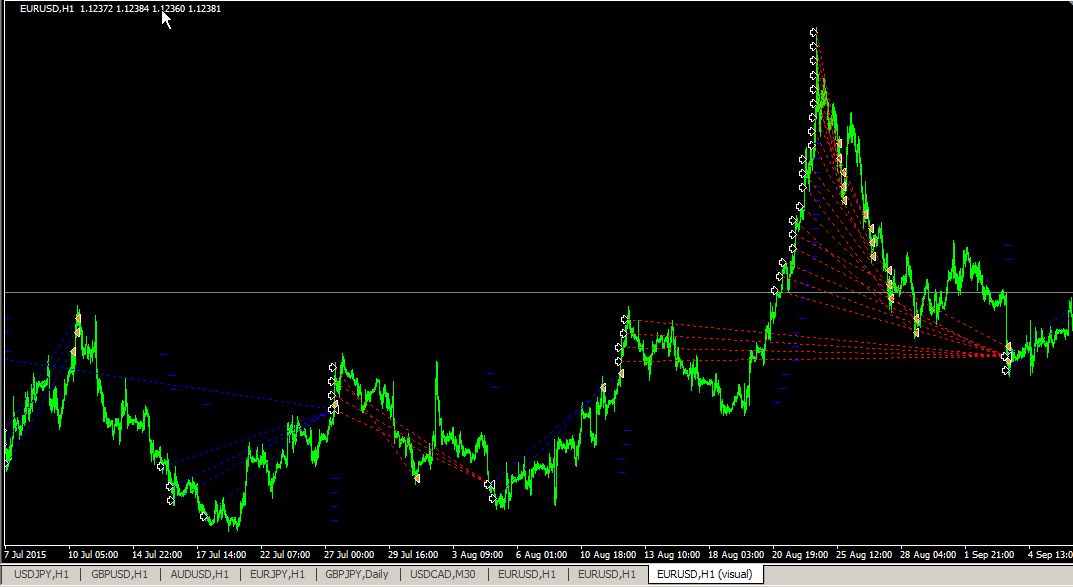
Task: Click the 10 Aug 18:00 time label
Action: (x=608, y=555)
